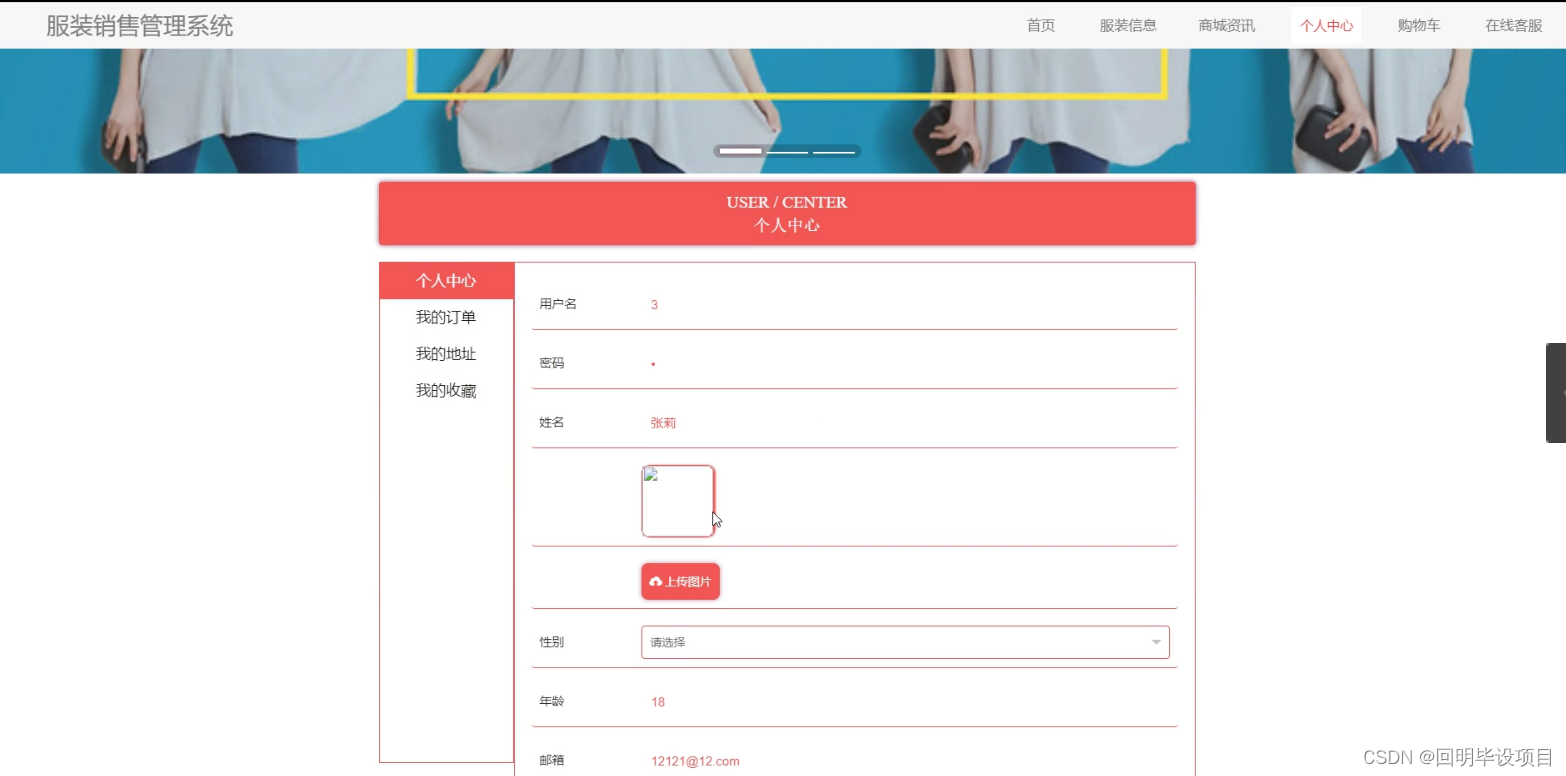1566x776 pixels.
Task: Click the 上传图片 upload button
Action: [680, 581]
